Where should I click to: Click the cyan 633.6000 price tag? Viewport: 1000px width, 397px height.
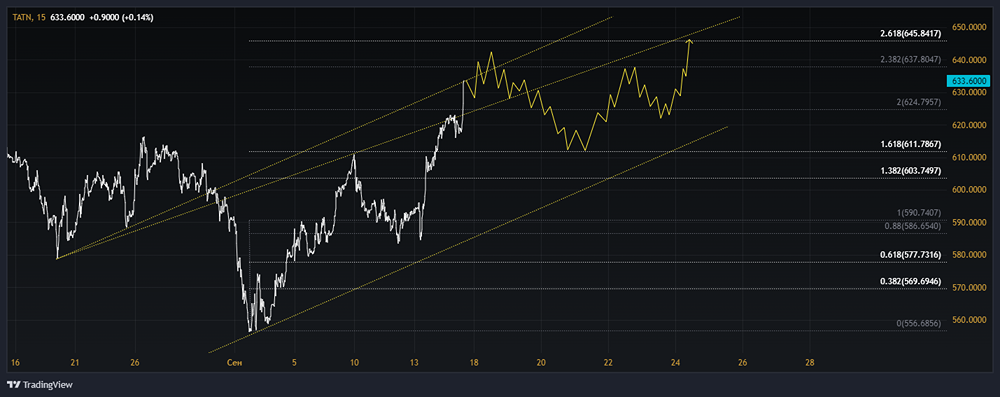[x=969, y=81]
